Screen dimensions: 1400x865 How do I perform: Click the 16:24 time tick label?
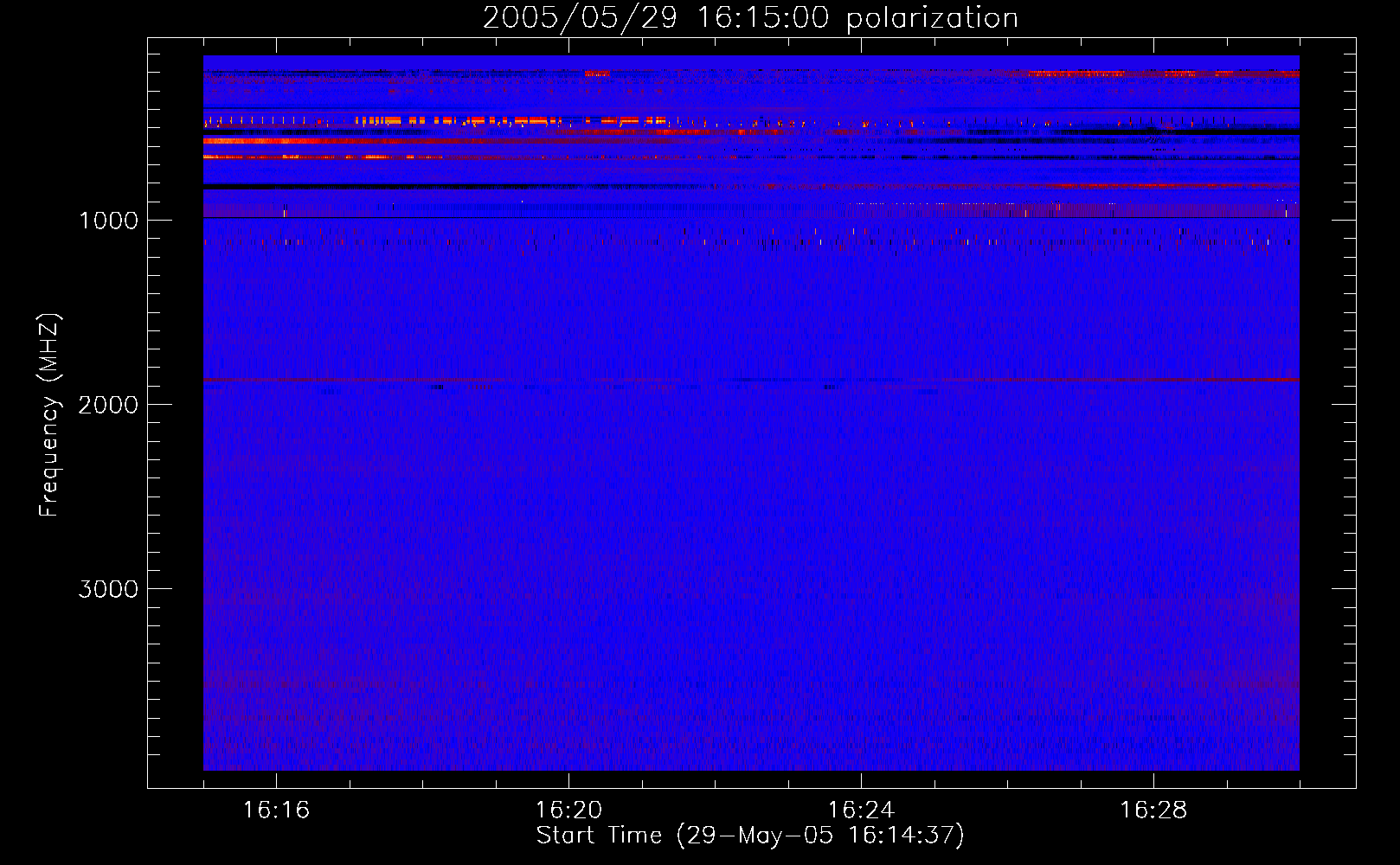pos(861,811)
